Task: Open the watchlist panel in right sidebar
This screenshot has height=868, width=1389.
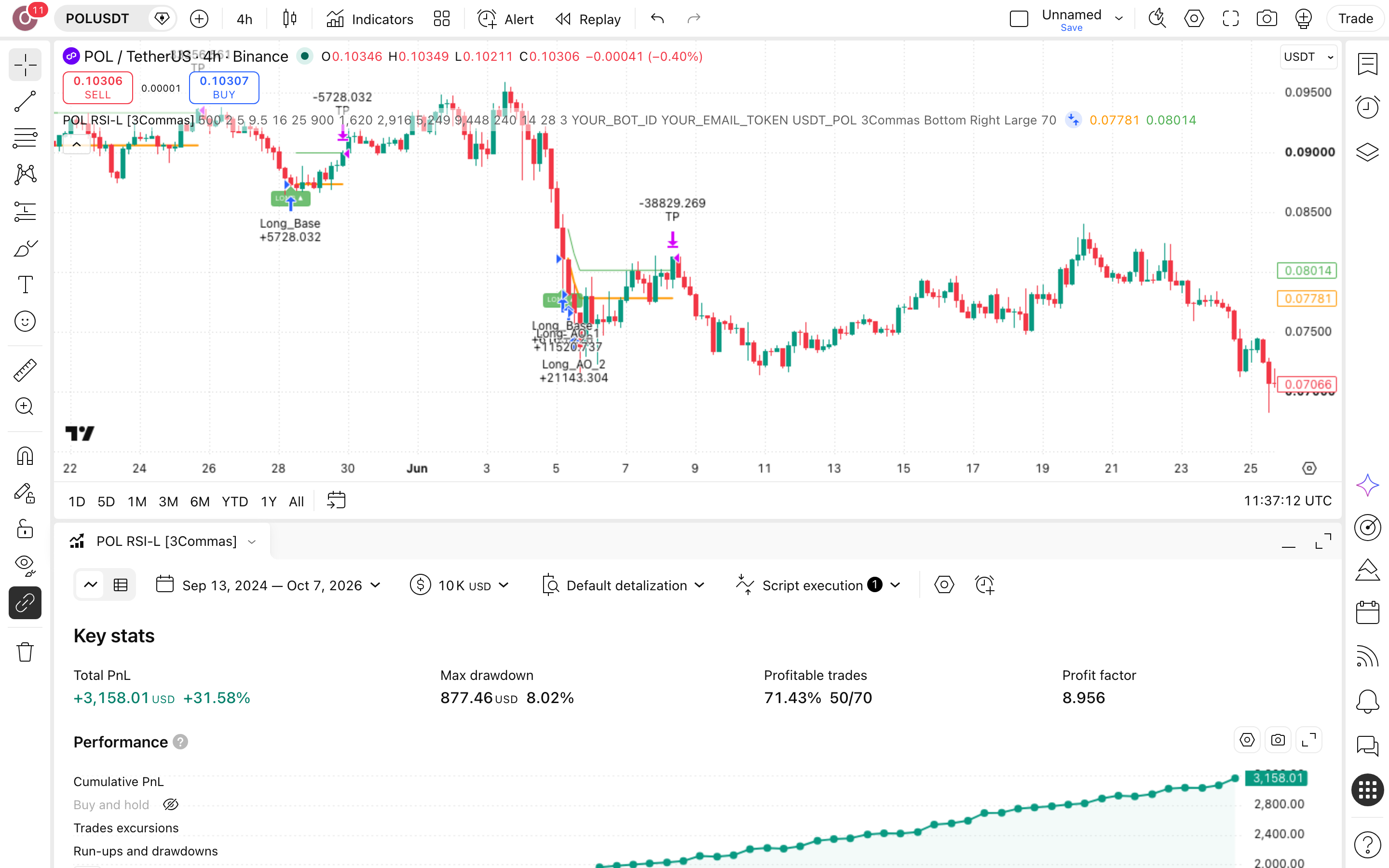Action: pos(1367,64)
